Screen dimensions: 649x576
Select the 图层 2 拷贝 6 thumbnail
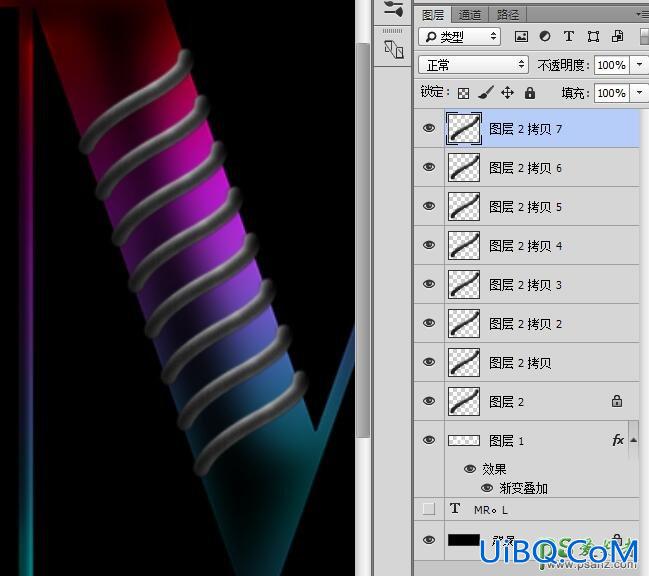(x=464, y=167)
